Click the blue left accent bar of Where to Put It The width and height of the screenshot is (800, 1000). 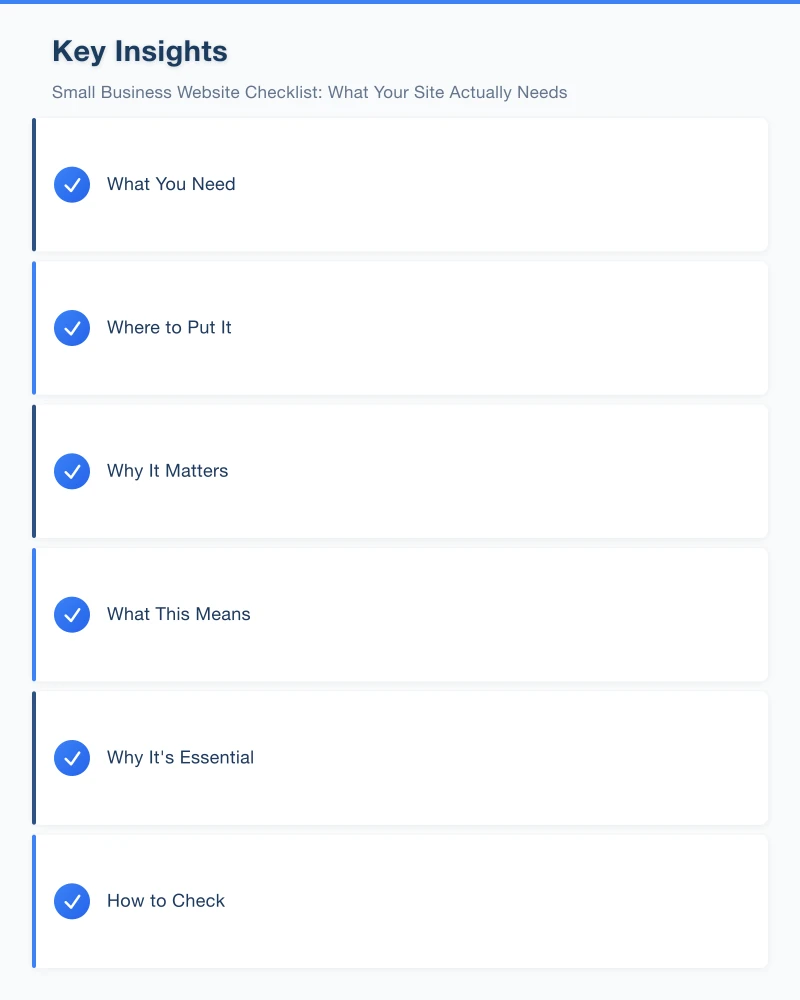tap(34, 328)
